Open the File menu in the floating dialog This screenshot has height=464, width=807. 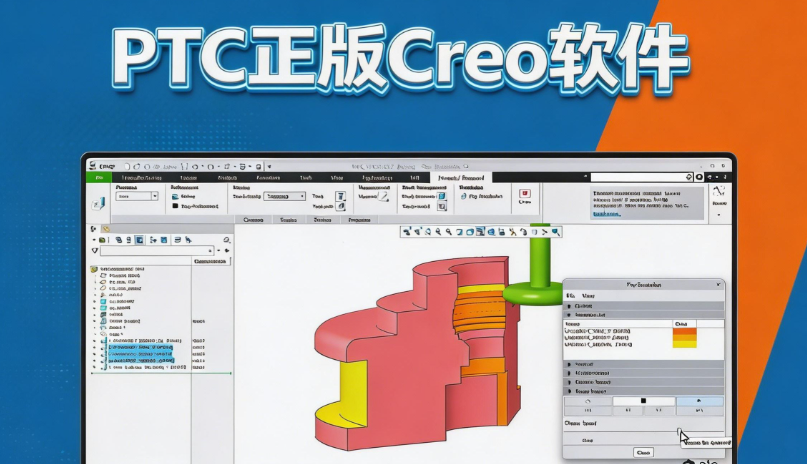coord(570,296)
